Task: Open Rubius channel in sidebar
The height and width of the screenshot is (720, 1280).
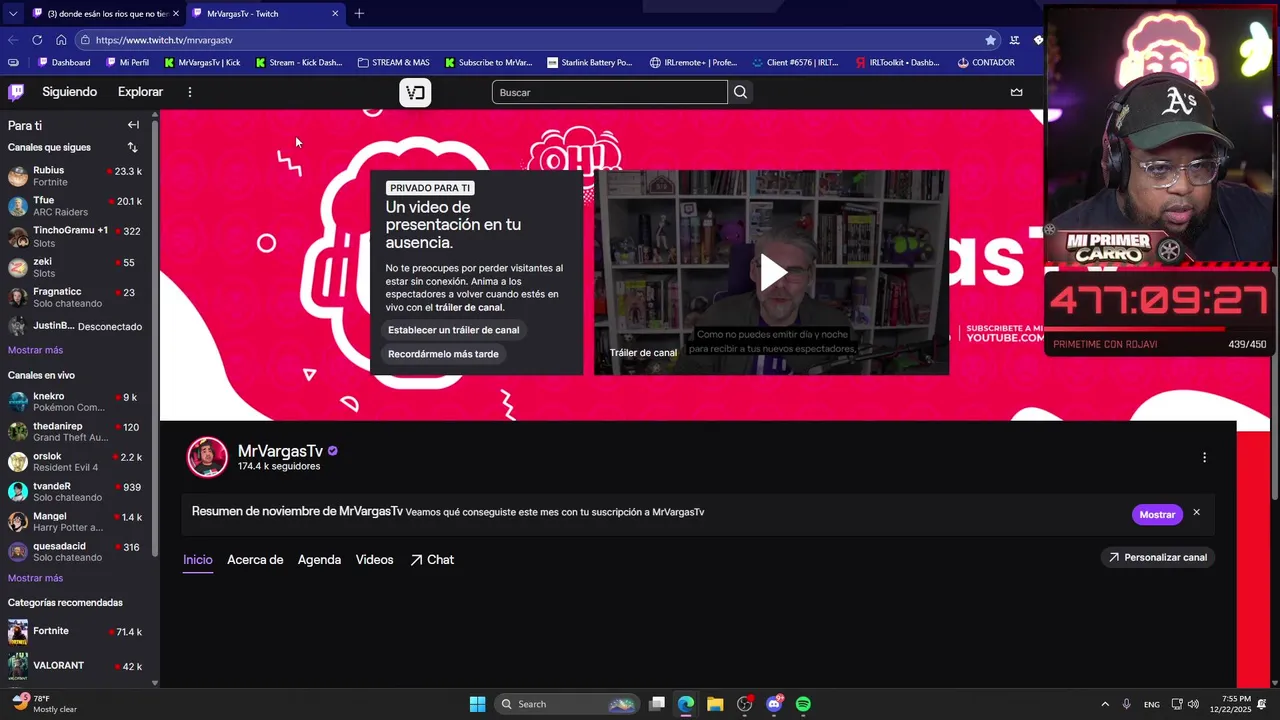Action: tap(78, 176)
